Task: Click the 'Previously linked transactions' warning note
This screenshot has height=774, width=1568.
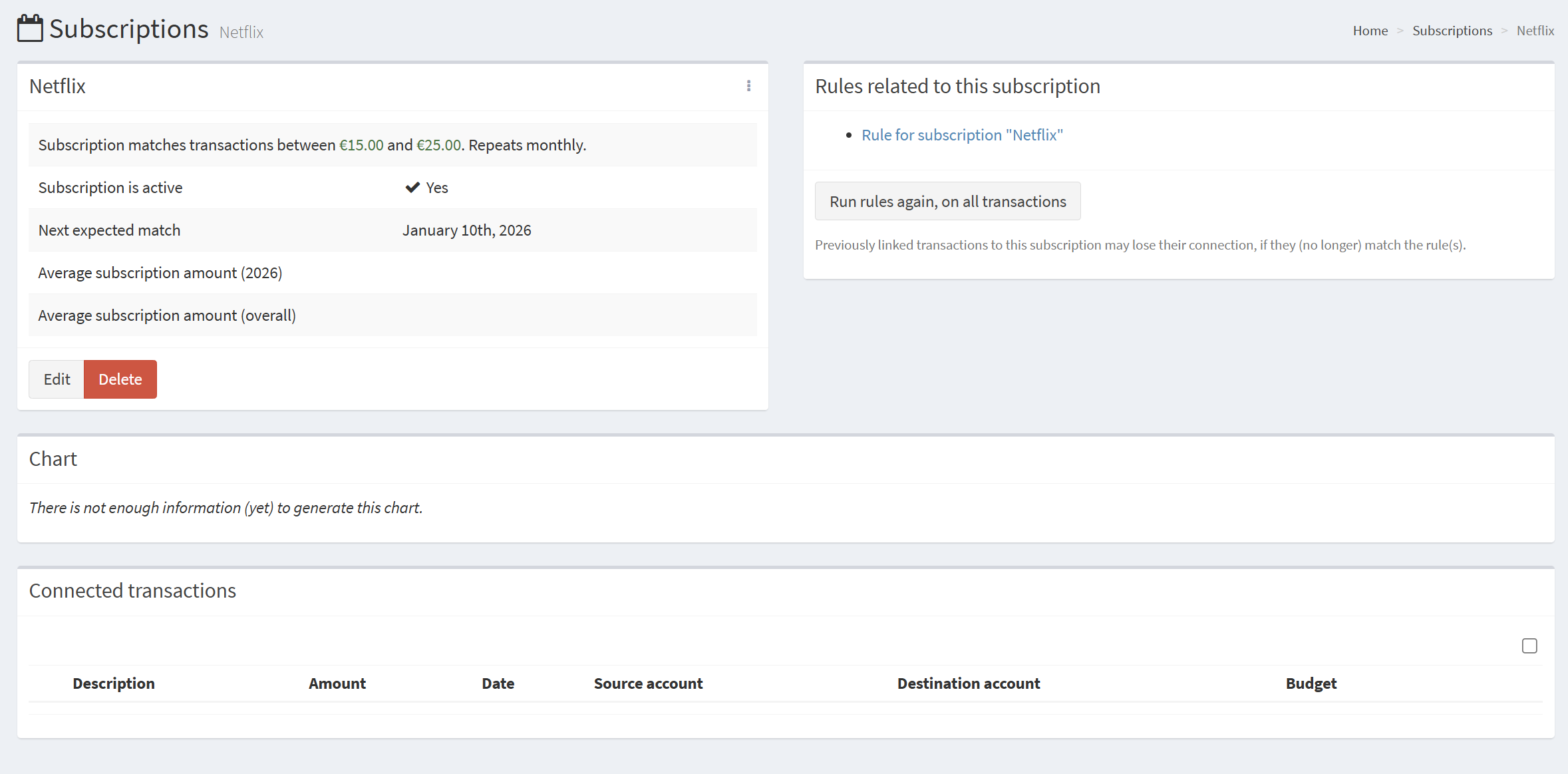Action: 1140,245
